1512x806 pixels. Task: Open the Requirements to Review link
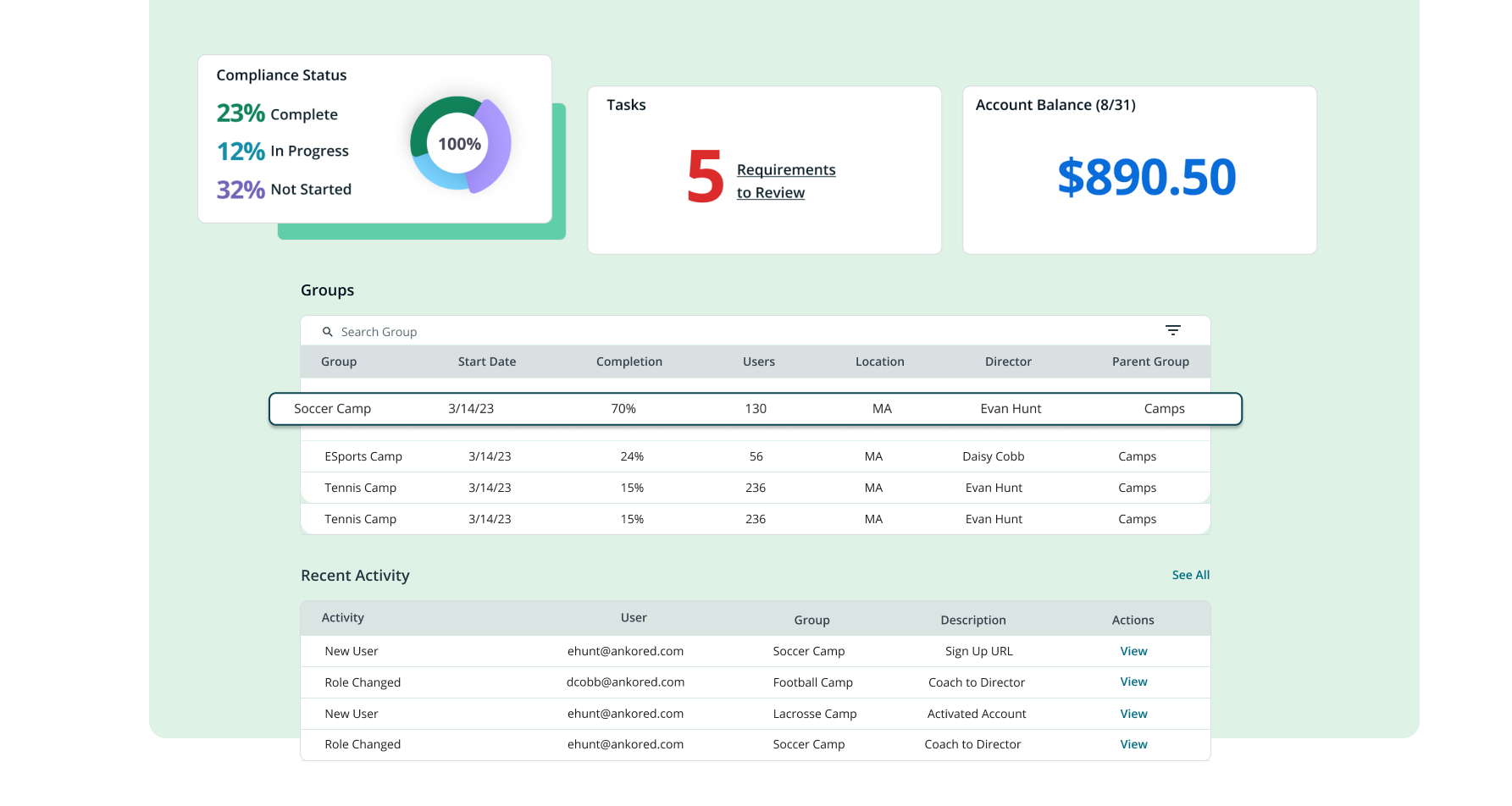[785, 181]
